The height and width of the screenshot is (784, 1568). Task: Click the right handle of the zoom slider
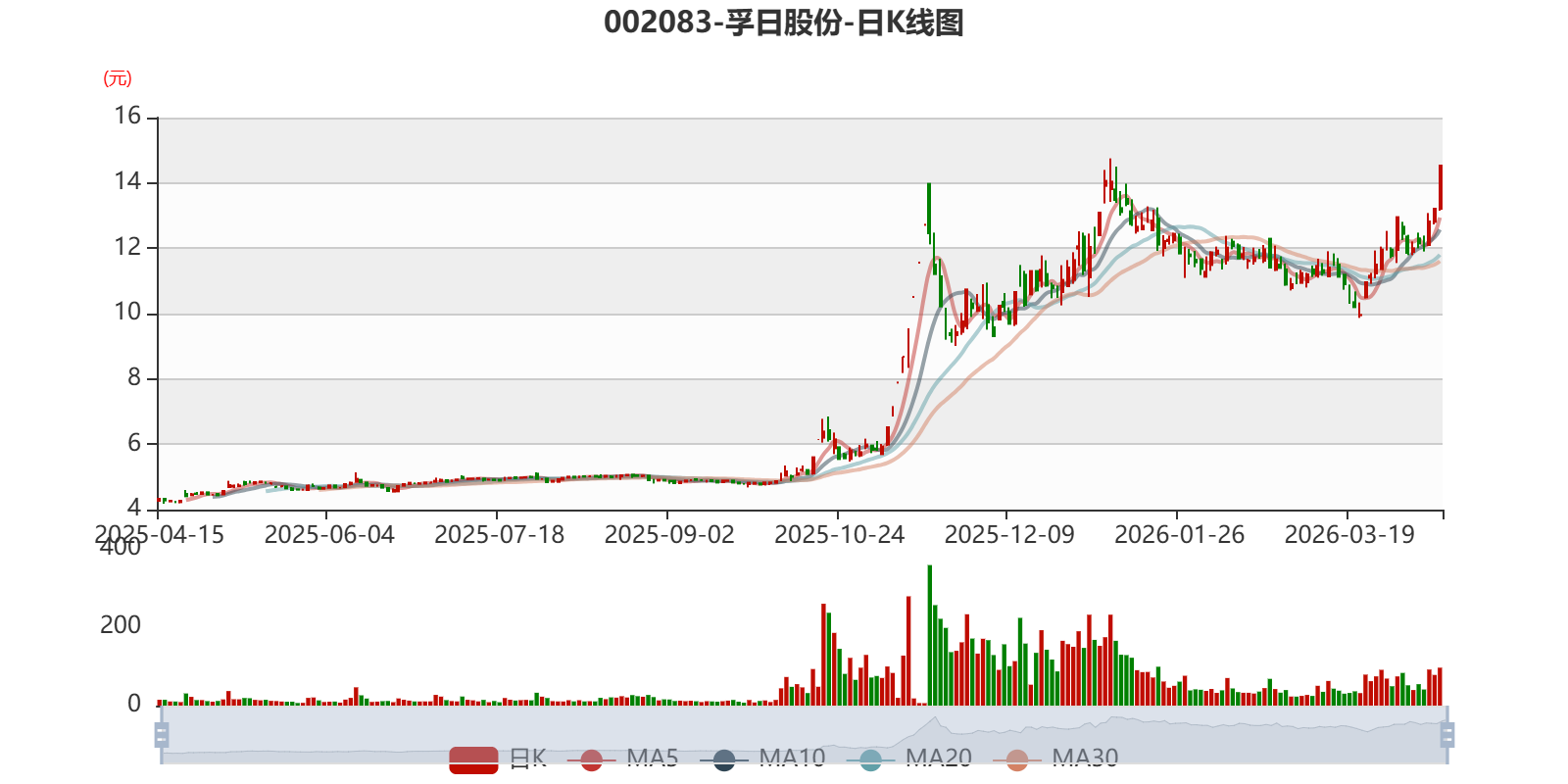(1447, 734)
